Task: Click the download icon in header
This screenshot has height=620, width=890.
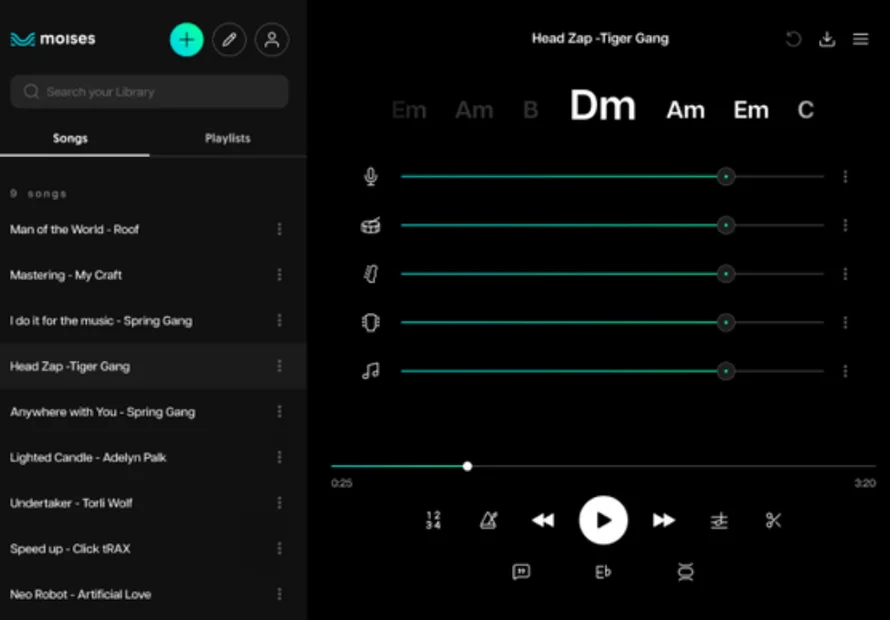Action: [x=827, y=39]
